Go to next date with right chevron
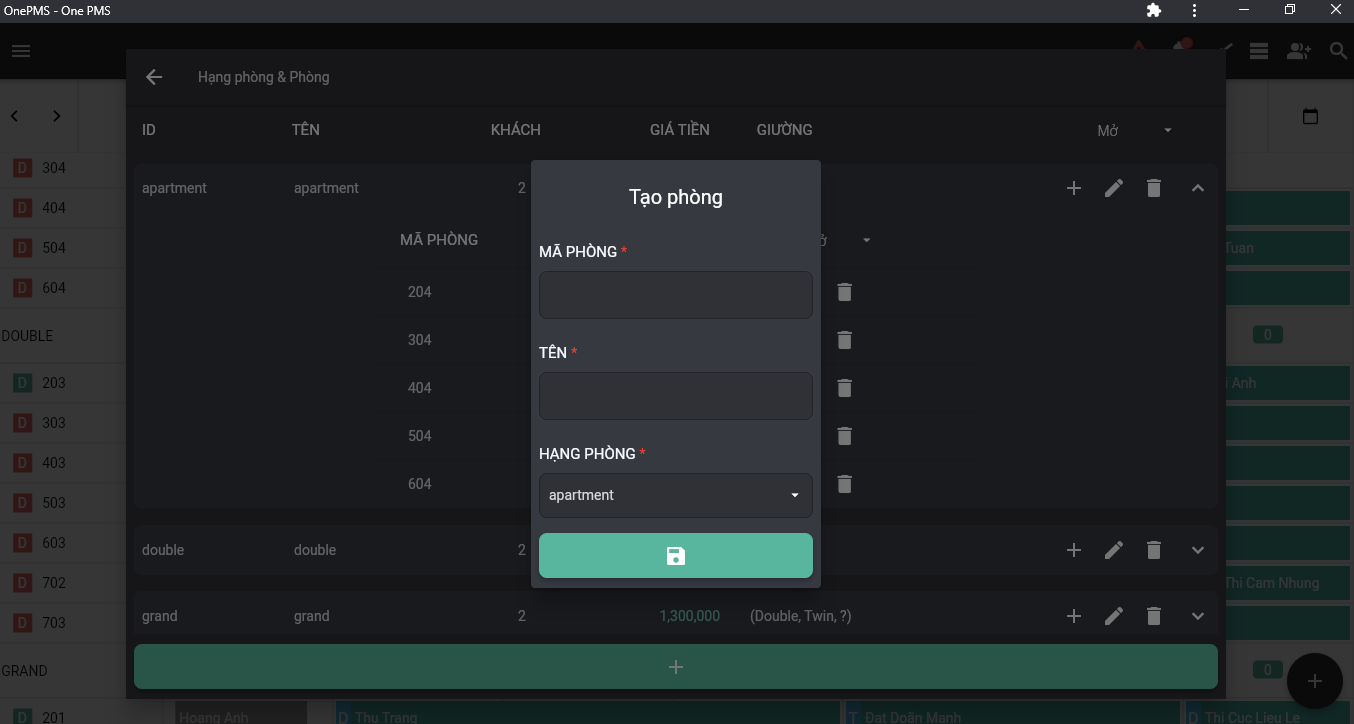The image size is (1354, 724). coord(57,116)
